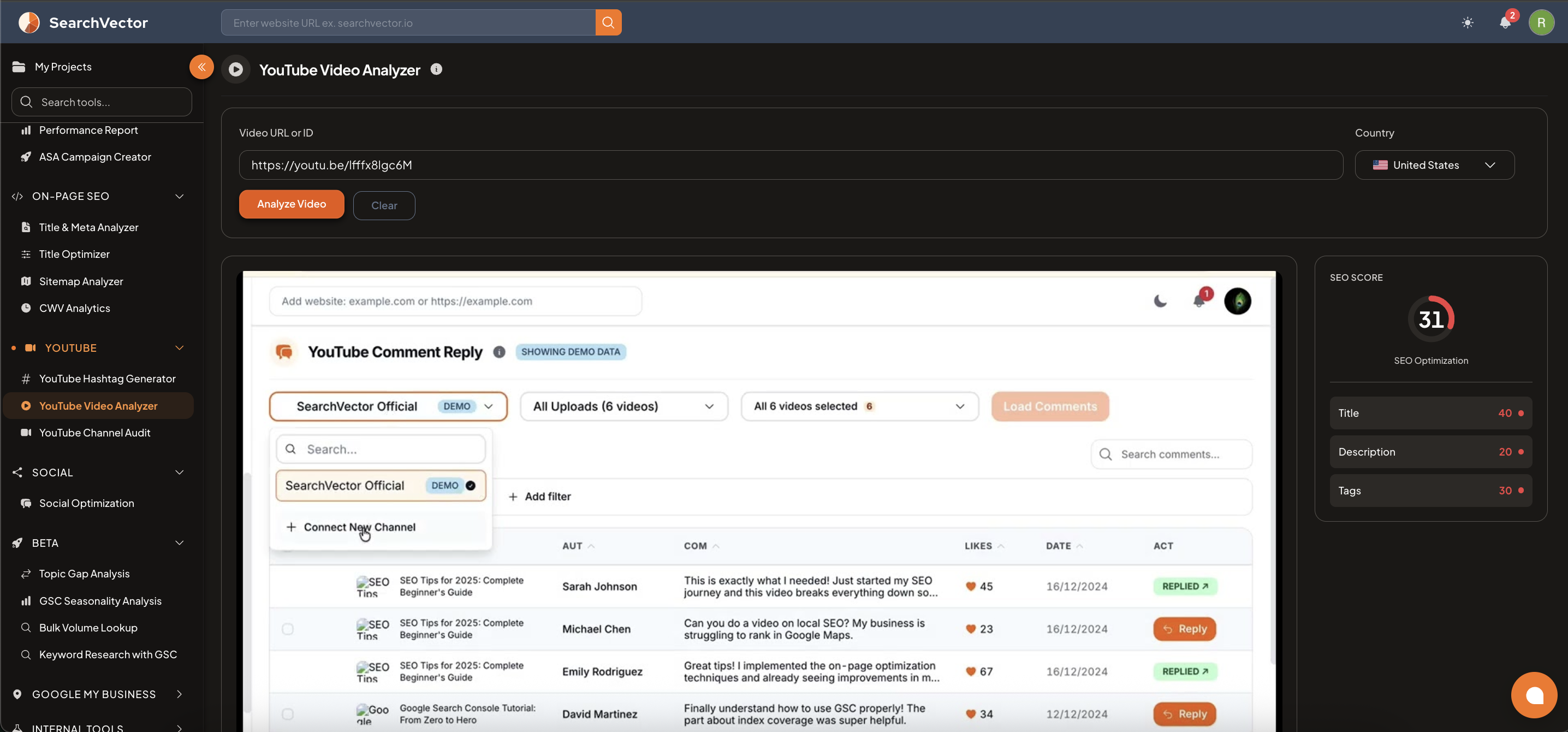This screenshot has height=732, width=1568.
Task: Click the Clear button
Action: pyautogui.click(x=384, y=205)
